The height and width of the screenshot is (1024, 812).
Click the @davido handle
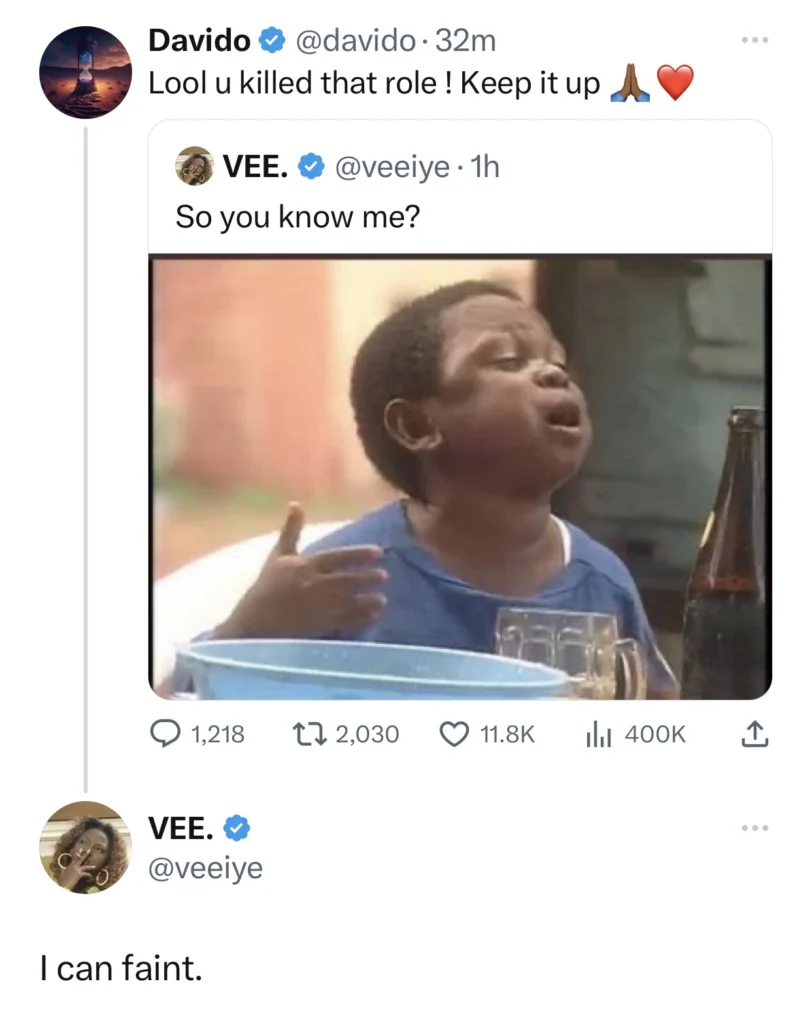pyautogui.click(x=357, y=41)
